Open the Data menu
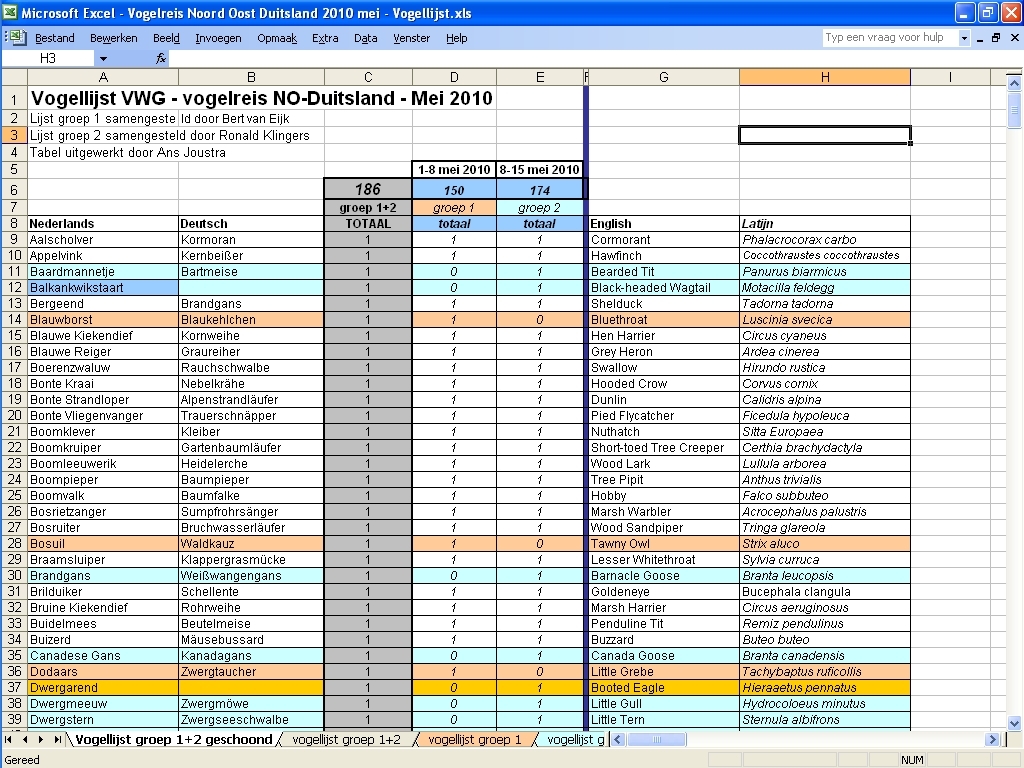 [366, 39]
